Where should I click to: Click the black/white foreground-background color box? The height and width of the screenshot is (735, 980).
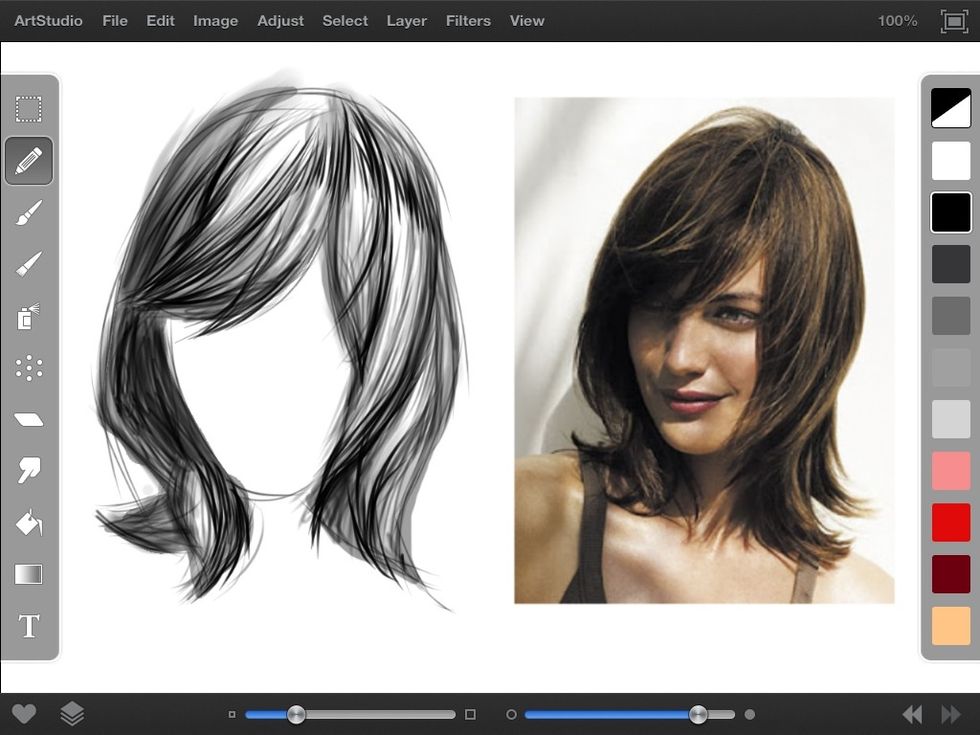[951, 108]
